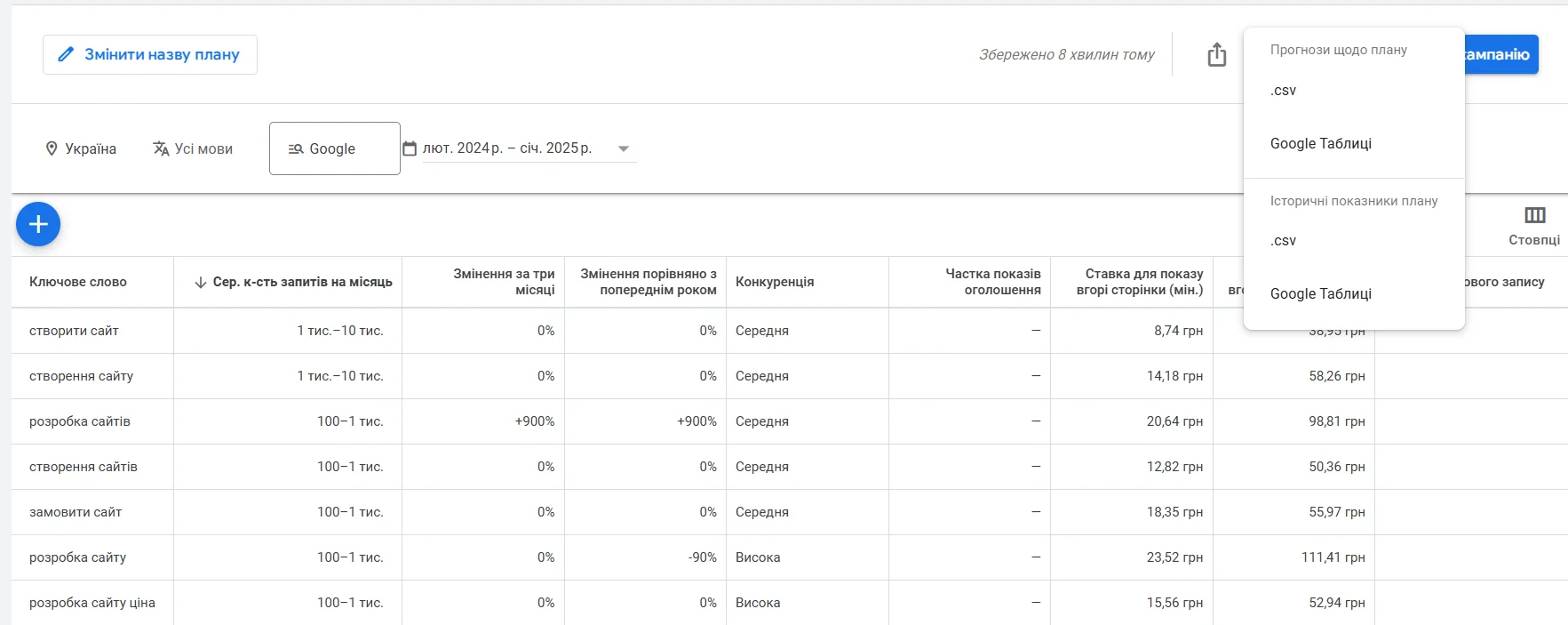Open the Стовпці columns icon
The height and width of the screenshot is (625, 1568).
(x=1534, y=214)
